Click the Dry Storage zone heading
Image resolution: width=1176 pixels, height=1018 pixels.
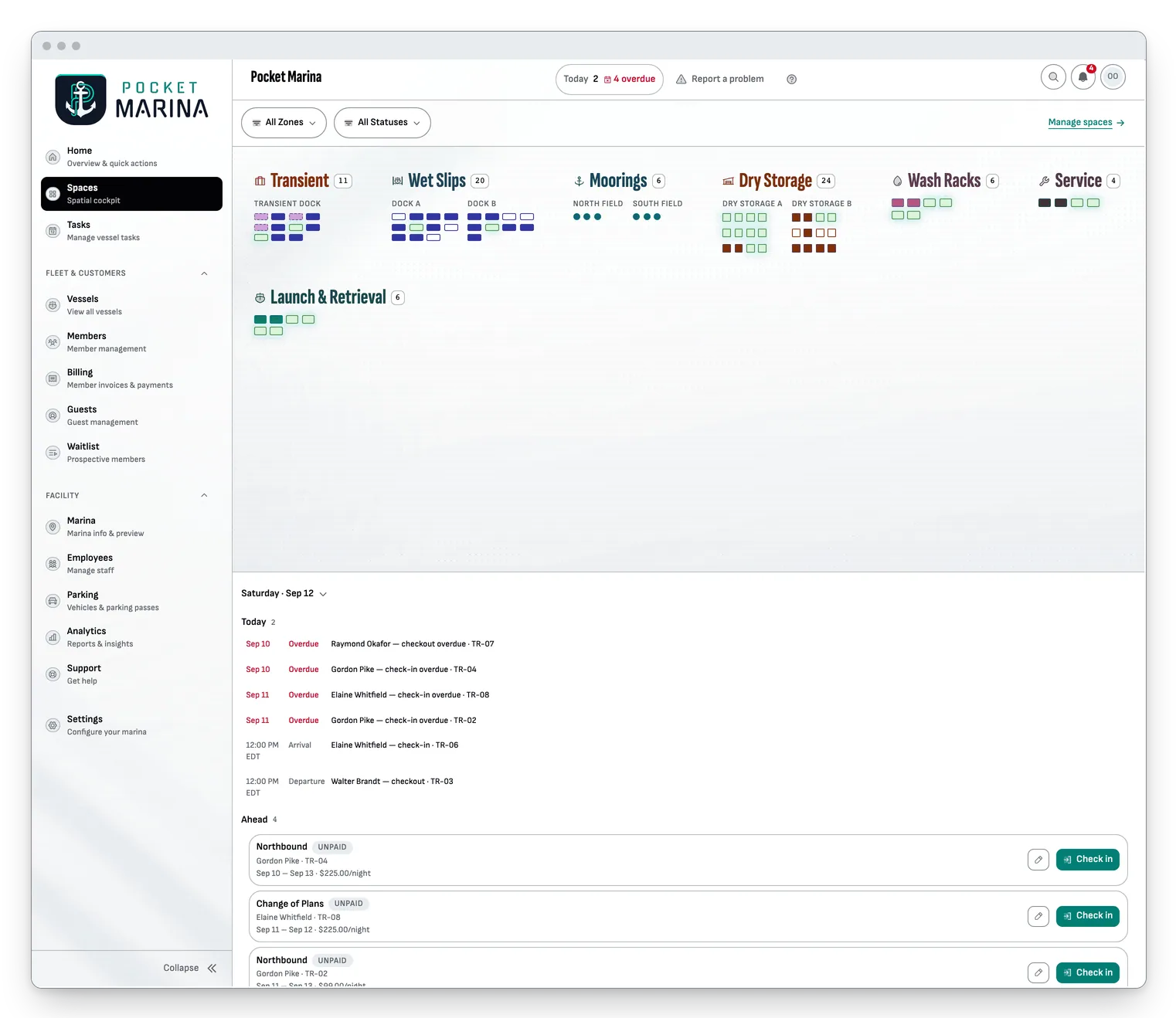pos(775,181)
